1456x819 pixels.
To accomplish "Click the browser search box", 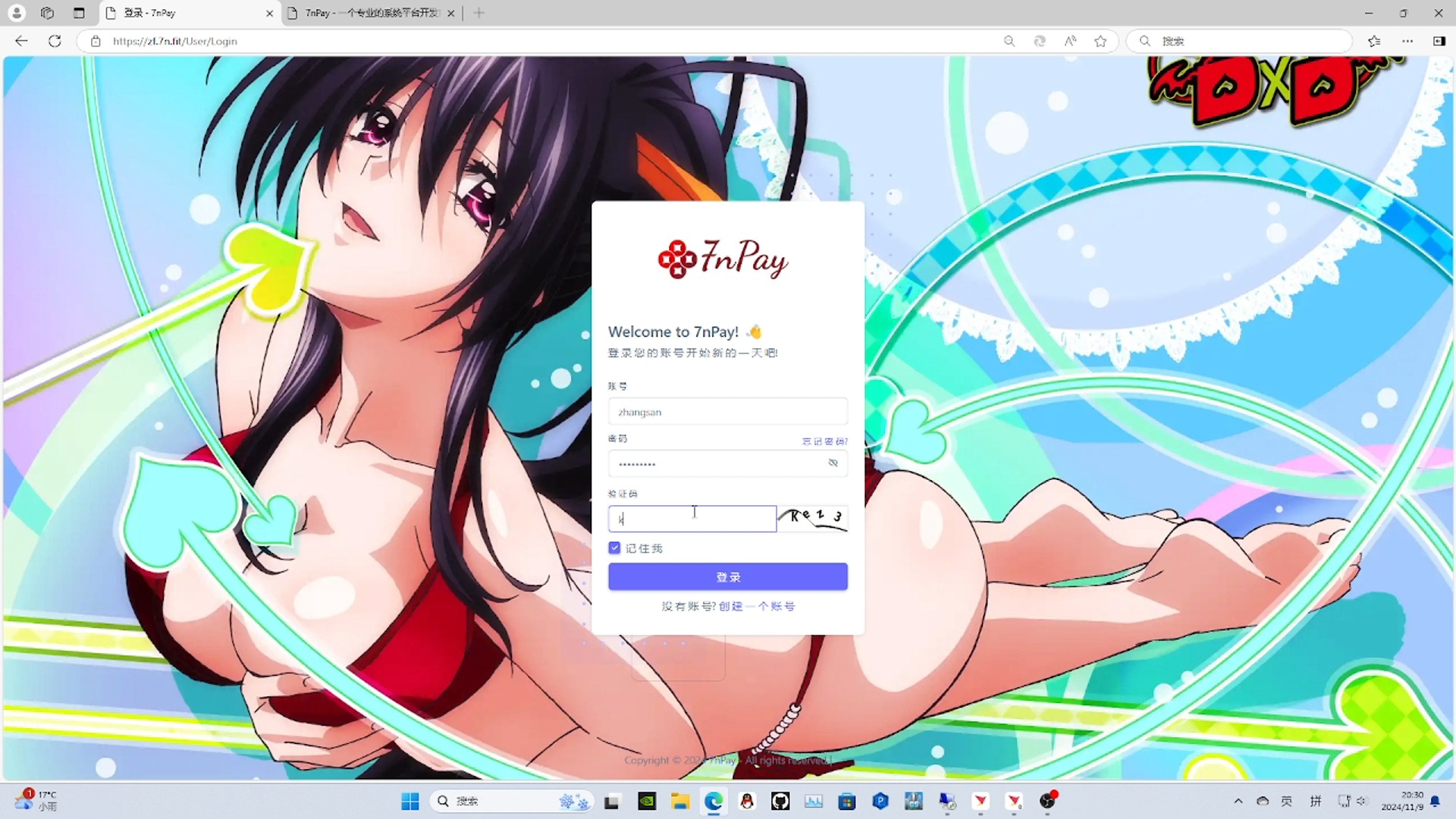I will (x=1240, y=41).
